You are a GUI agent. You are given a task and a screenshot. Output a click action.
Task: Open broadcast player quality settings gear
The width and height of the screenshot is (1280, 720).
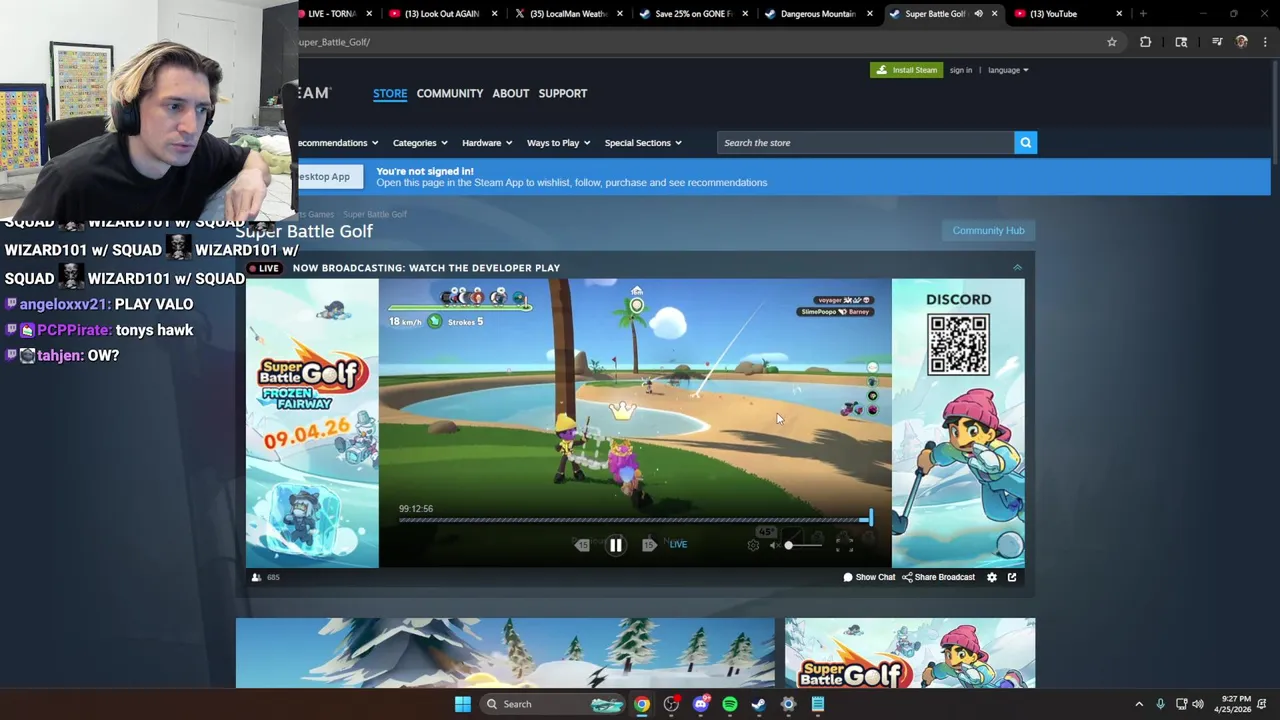(753, 545)
